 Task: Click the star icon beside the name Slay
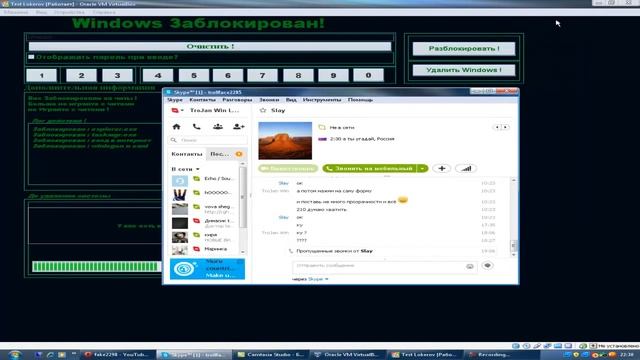click(x=263, y=110)
